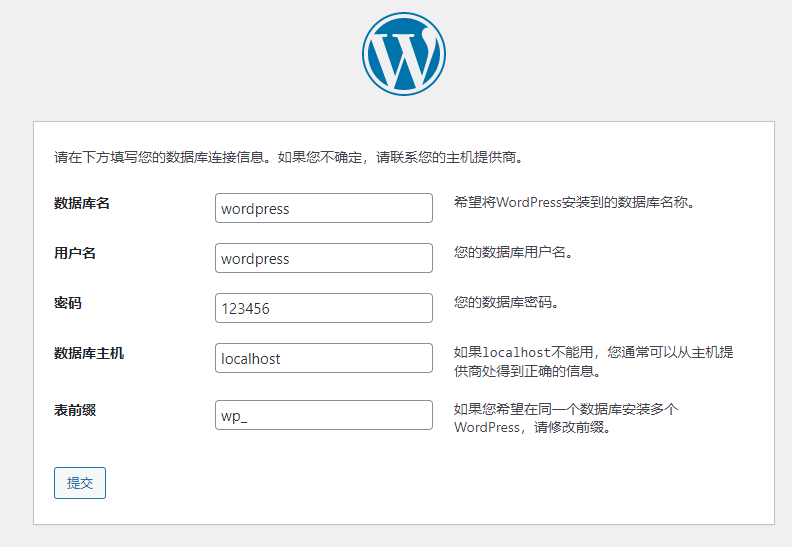Click the 表前缀 label

point(75,410)
